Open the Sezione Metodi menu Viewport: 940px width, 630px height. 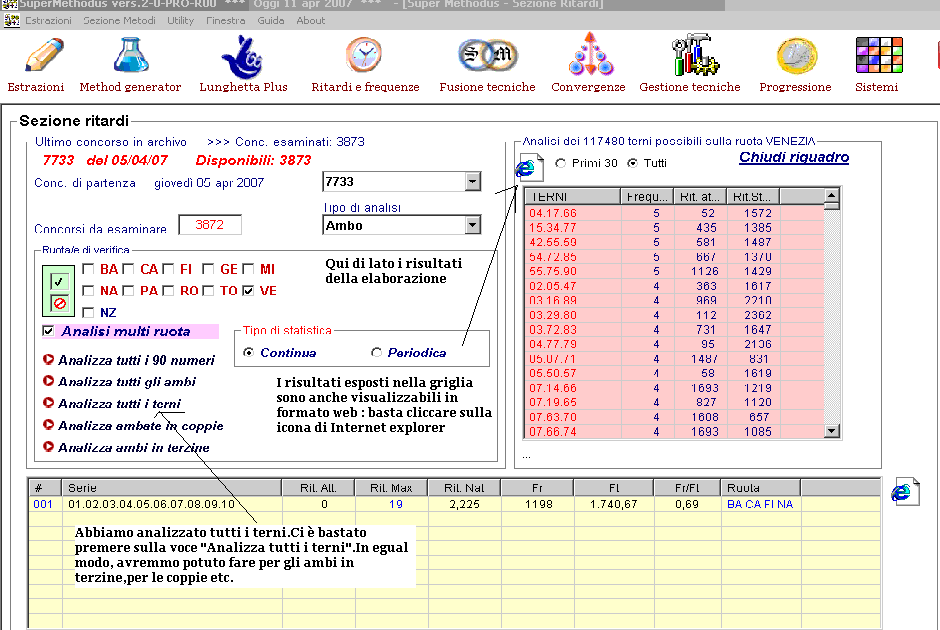(x=119, y=20)
